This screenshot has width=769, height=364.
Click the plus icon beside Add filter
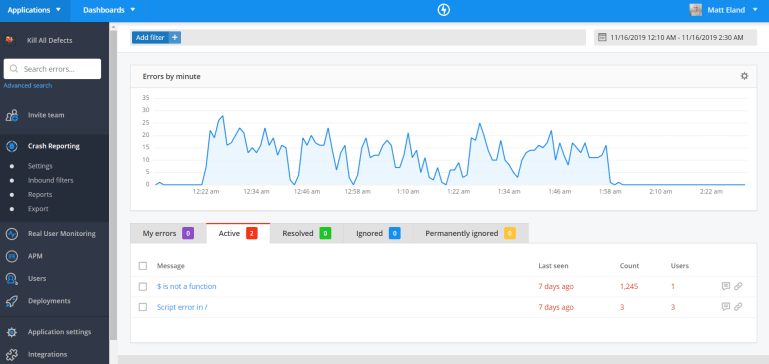(175, 37)
